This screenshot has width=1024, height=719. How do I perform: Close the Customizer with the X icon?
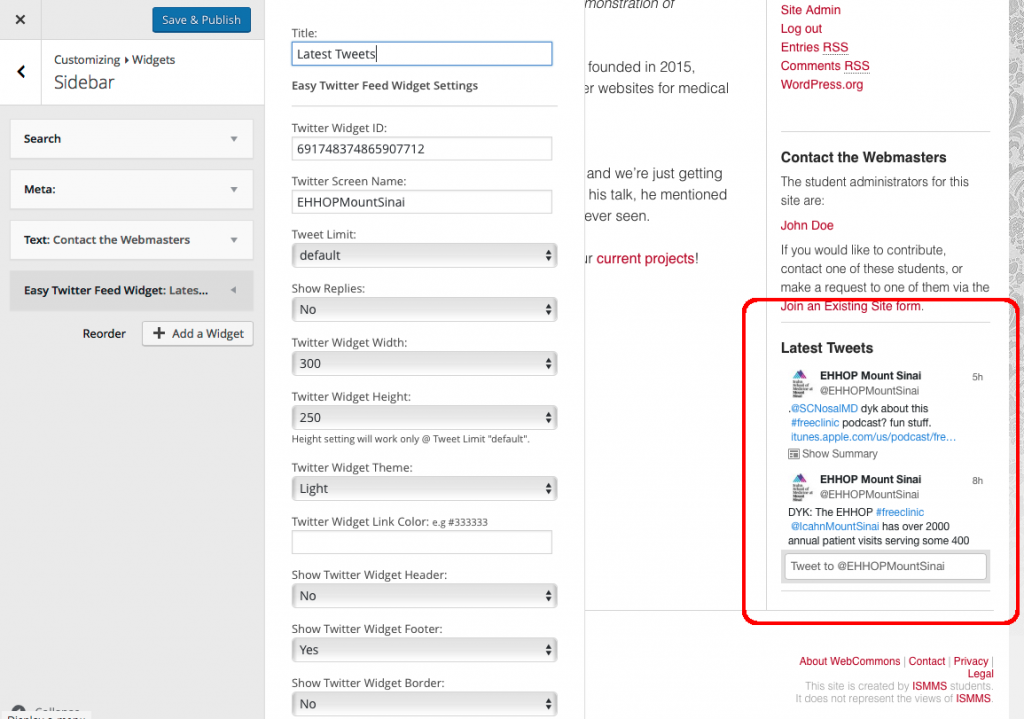pyautogui.click(x=20, y=20)
